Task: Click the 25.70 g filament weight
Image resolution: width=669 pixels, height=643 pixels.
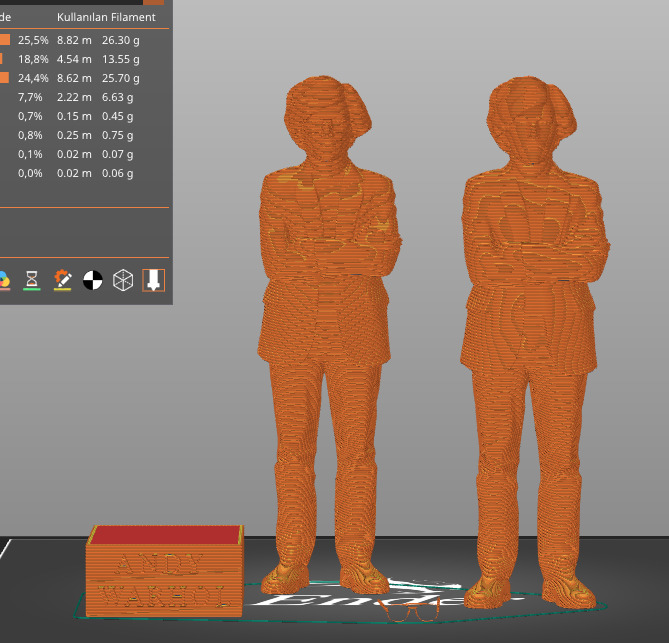Action: pyautogui.click(x=120, y=78)
